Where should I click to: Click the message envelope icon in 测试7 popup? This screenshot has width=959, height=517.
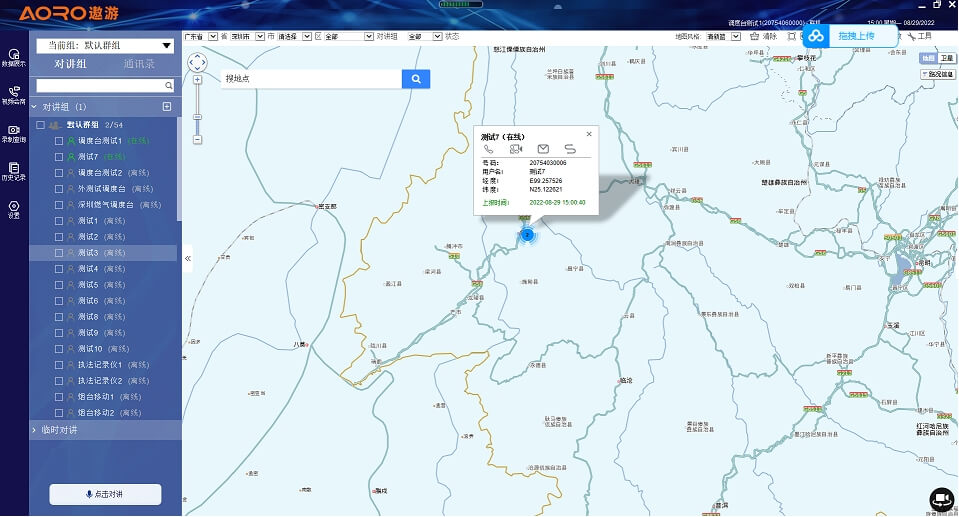pos(543,149)
